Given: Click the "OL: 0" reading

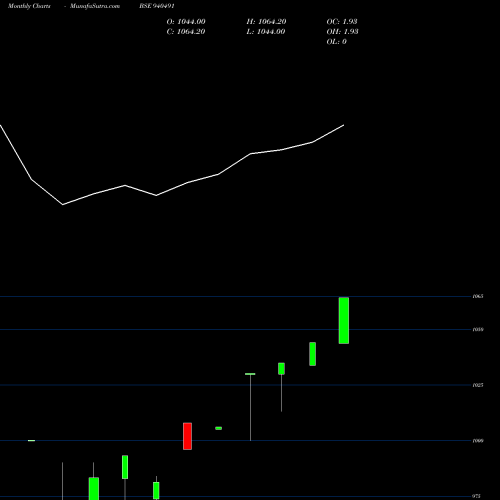Looking at the screenshot, I should coord(336,42).
